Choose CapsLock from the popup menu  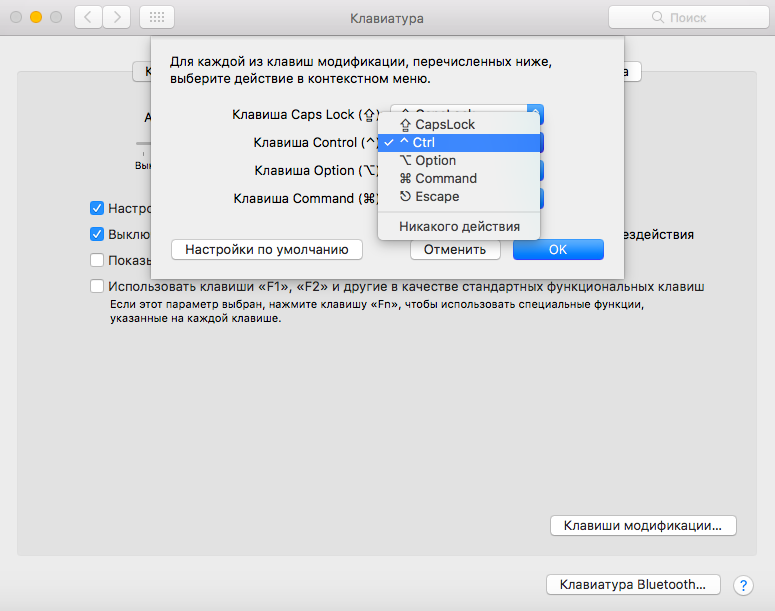437,124
